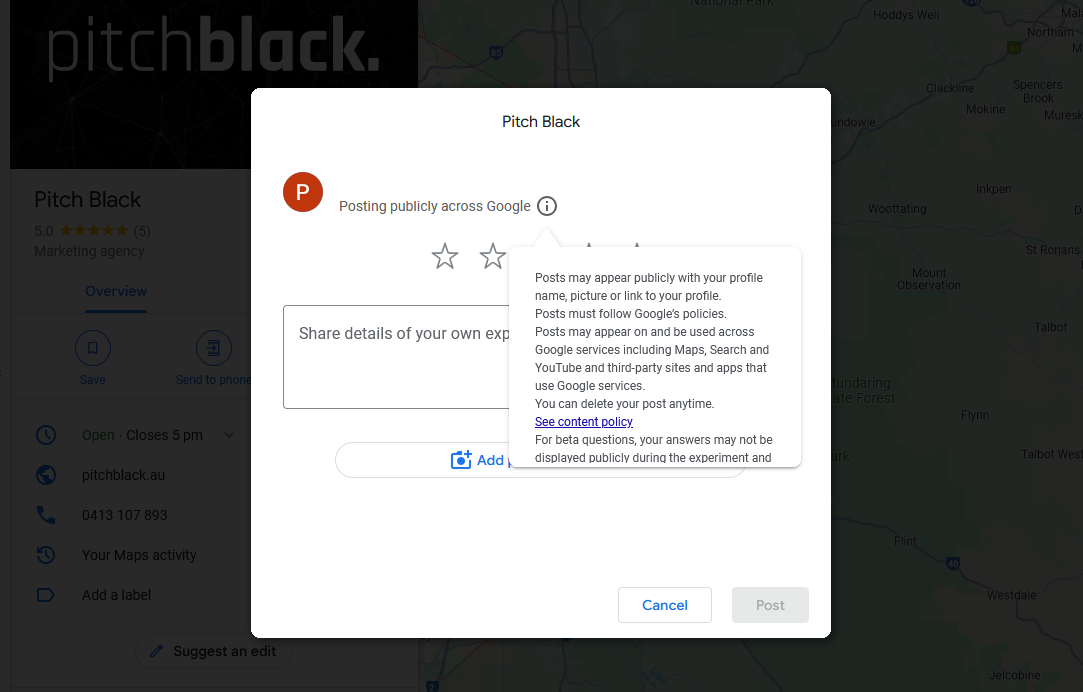The width and height of the screenshot is (1083, 692).
Task: Click the Add photos camera icon
Action: [x=461, y=460]
